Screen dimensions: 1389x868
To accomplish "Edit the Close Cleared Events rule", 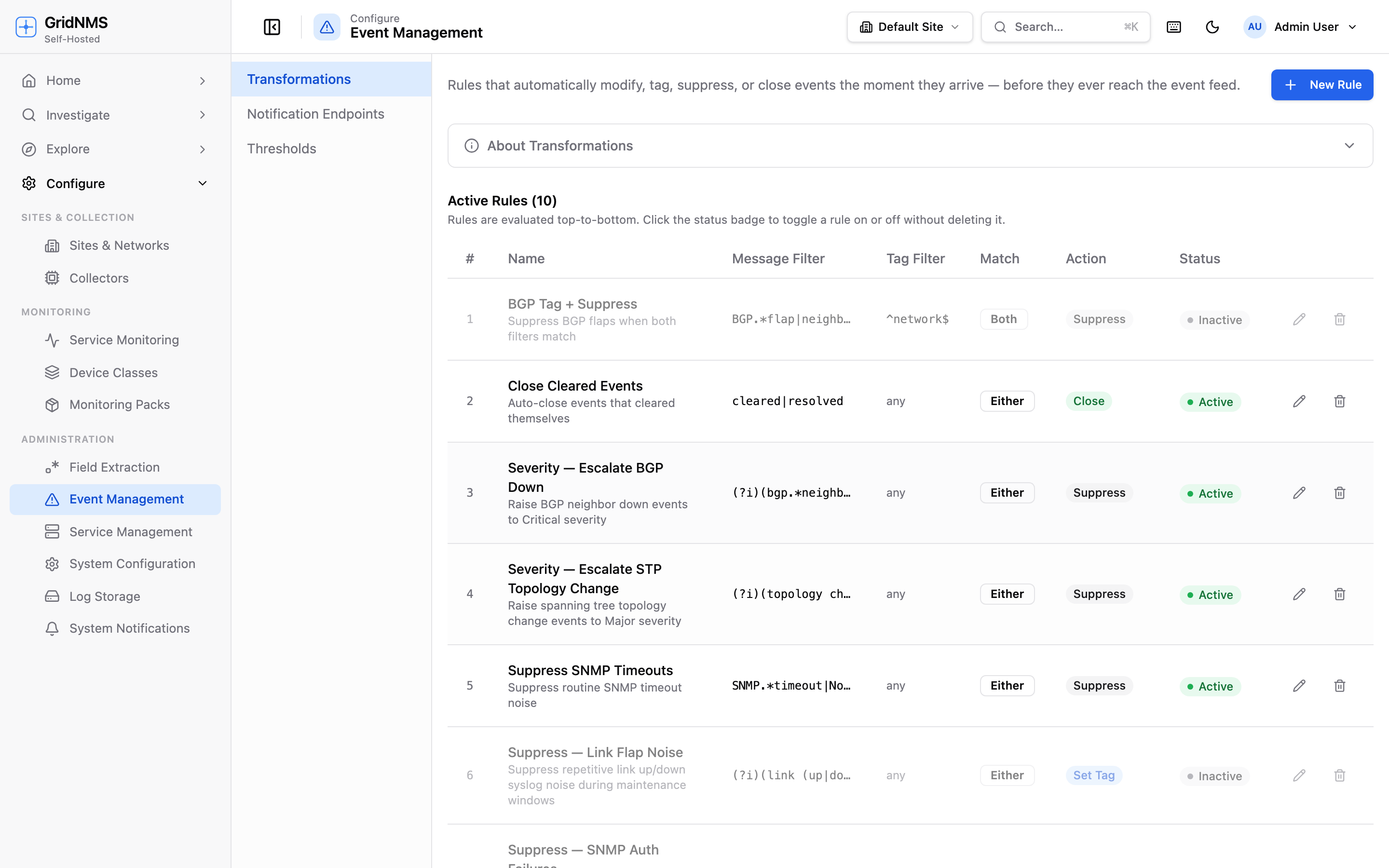I will click(1299, 401).
